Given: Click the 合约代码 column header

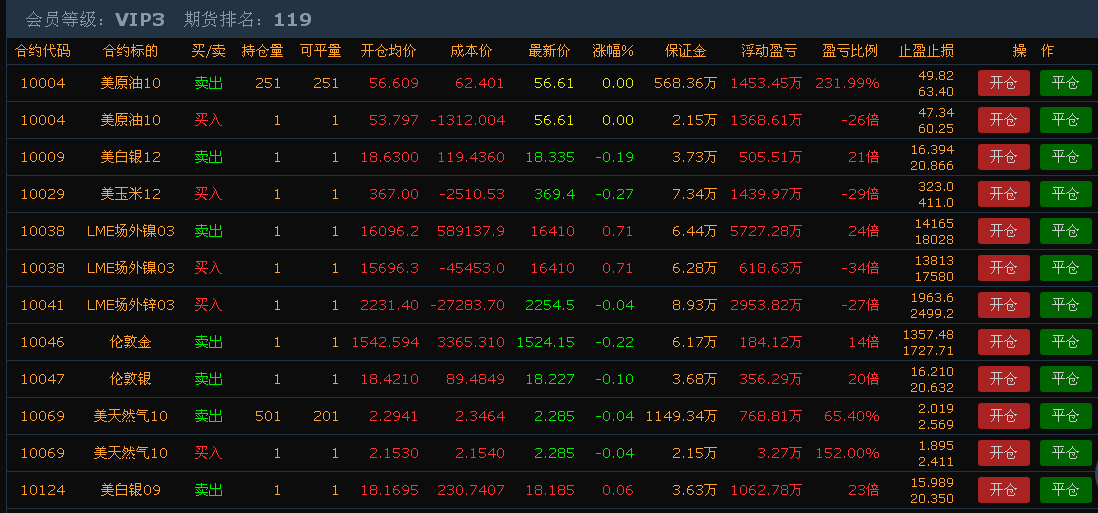Looking at the screenshot, I should pyautogui.click(x=43, y=51).
